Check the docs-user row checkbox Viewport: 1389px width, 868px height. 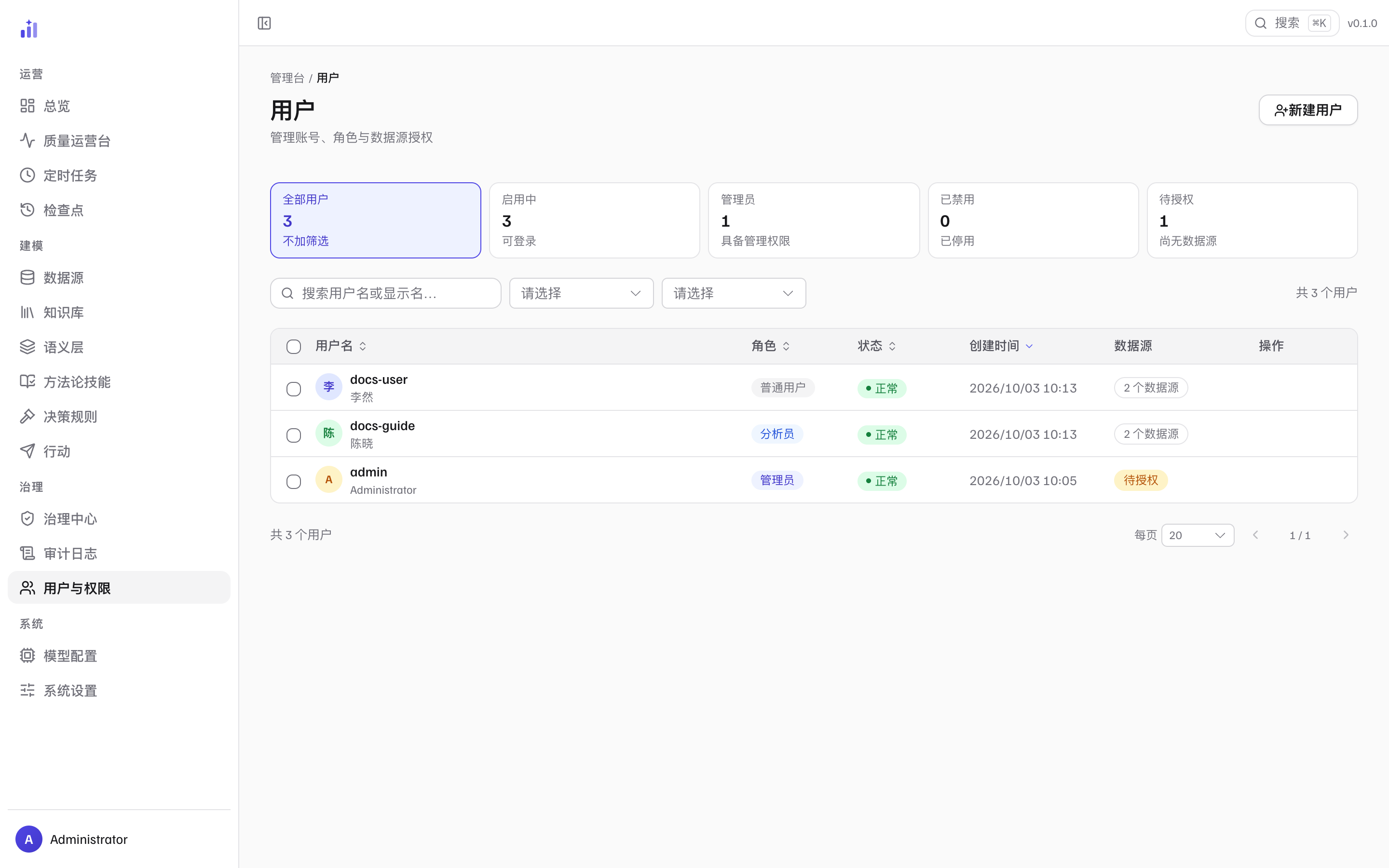tap(293, 389)
